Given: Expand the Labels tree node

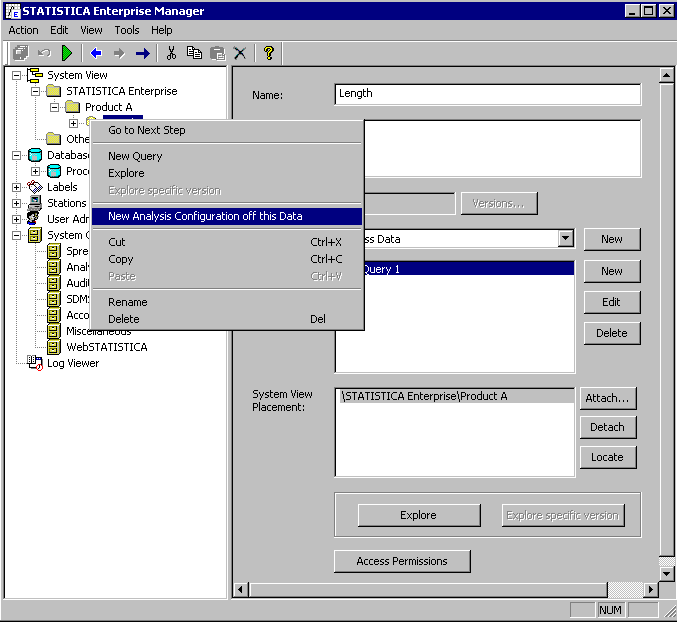Looking at the screenshot, I should point(17,187).
